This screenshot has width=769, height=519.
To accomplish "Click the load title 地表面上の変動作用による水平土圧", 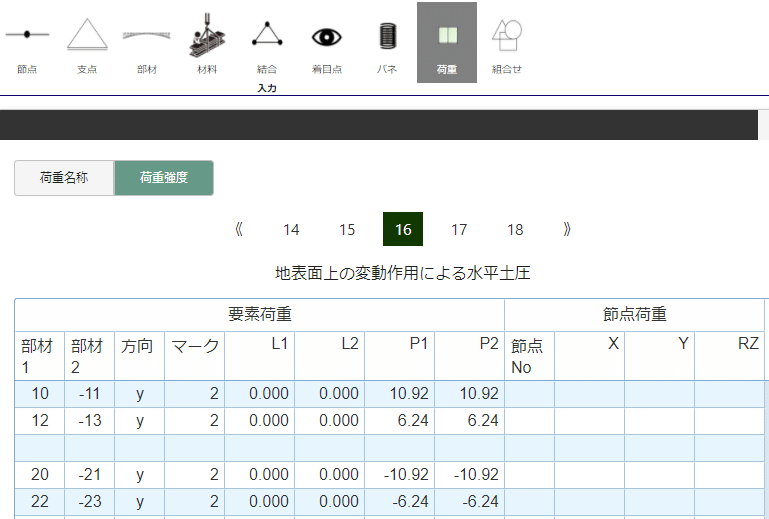I will tap(403, 273).
